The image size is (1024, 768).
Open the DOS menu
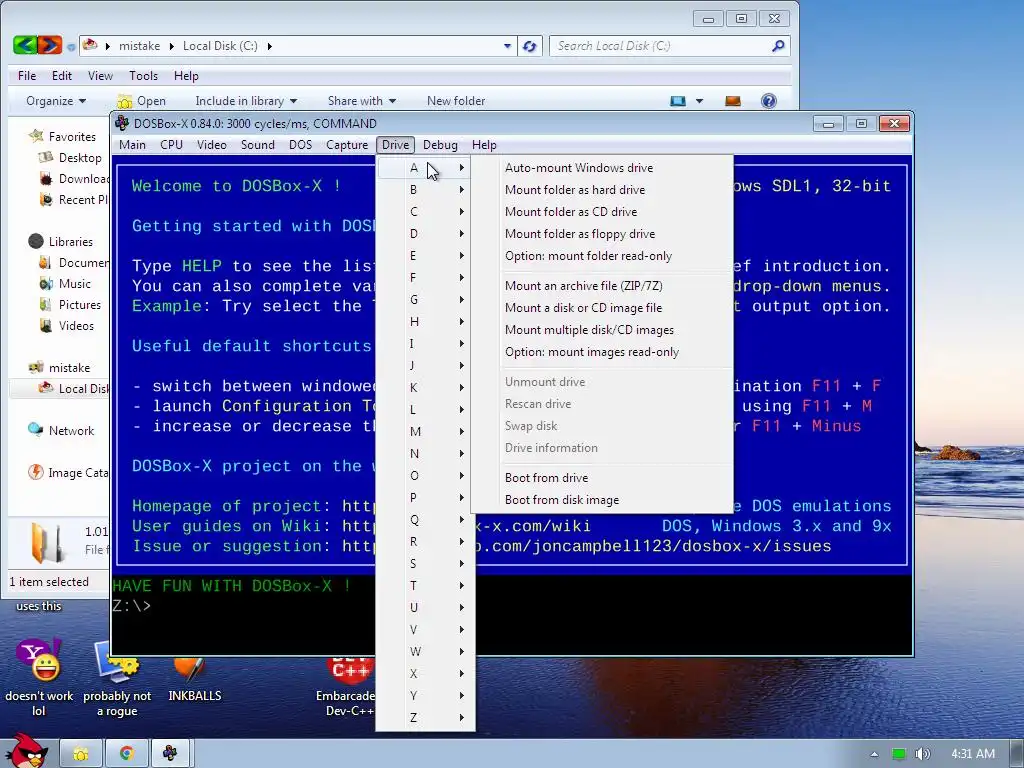[x=300, y=145]
